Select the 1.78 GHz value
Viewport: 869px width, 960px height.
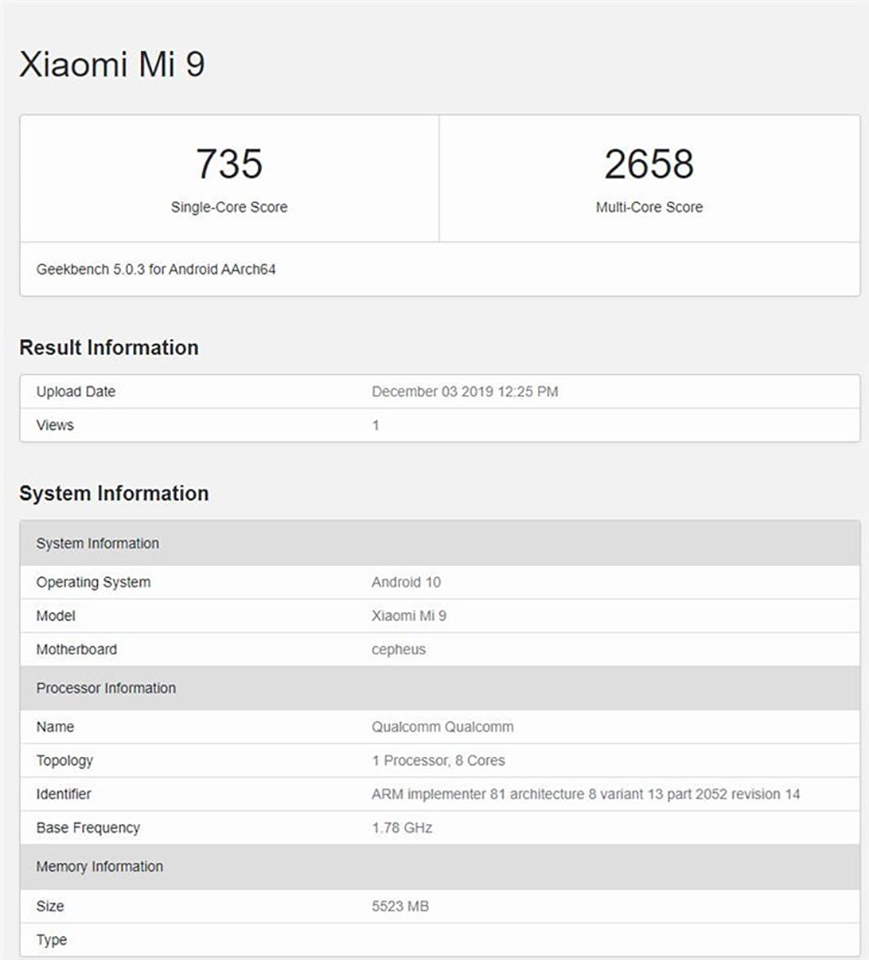pos(402,828)
